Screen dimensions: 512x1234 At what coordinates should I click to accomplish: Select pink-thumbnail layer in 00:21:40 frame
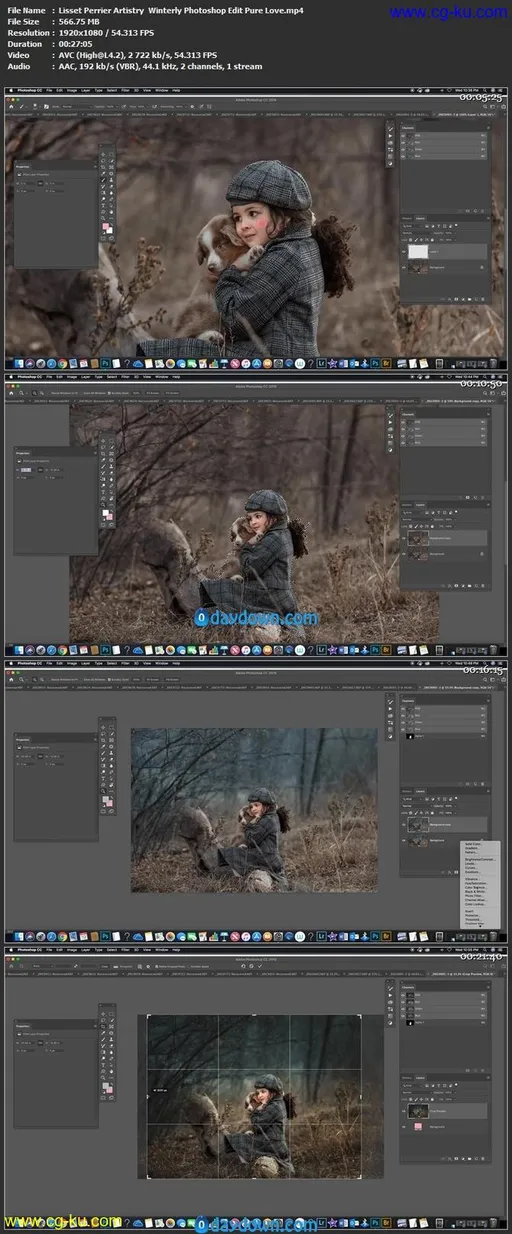tap(418, 1127)
